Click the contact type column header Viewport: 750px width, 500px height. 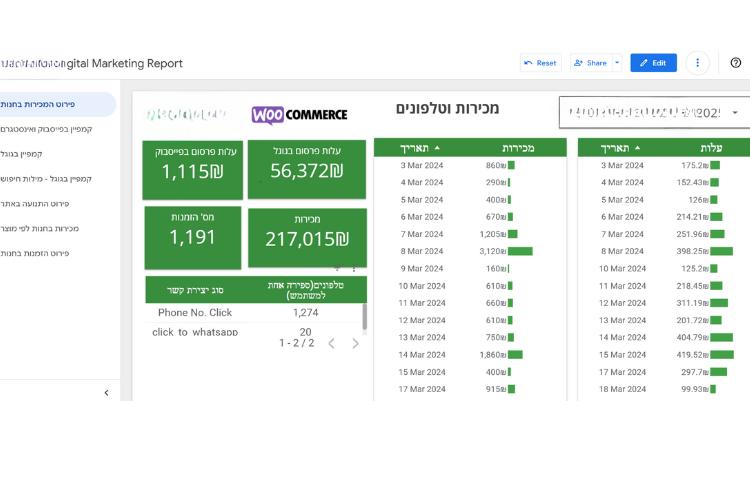pos(195,290)
